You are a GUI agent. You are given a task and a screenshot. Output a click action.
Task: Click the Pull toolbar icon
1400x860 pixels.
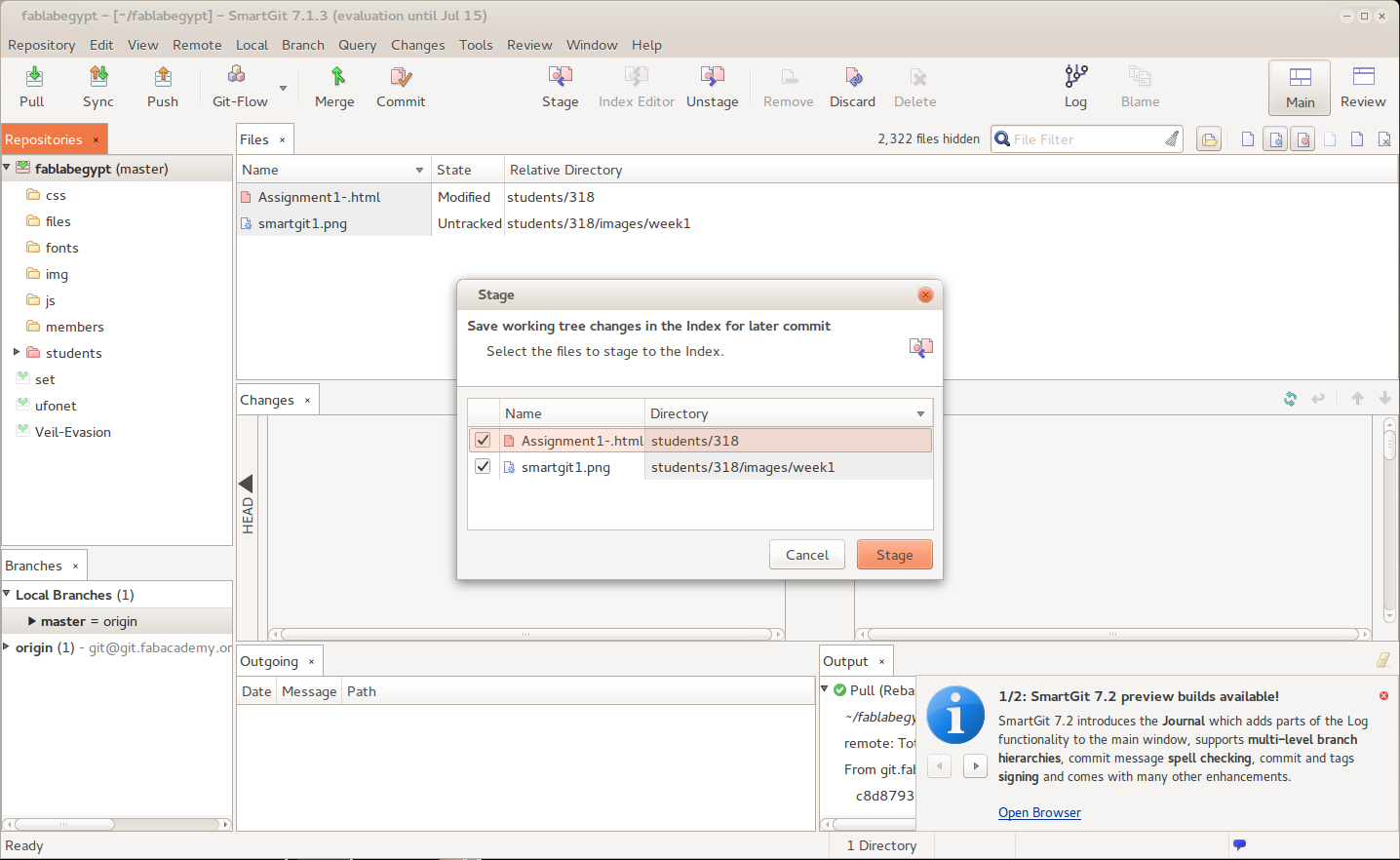click(x=33, y=76)
